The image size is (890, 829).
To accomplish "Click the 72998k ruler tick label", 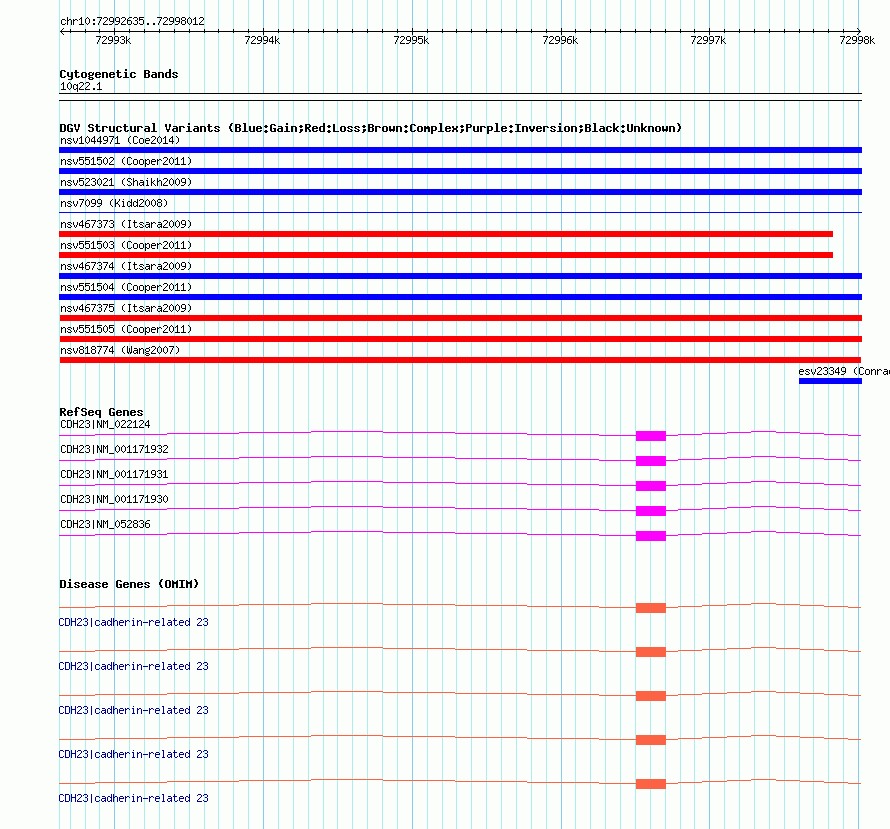I will 857,40.
